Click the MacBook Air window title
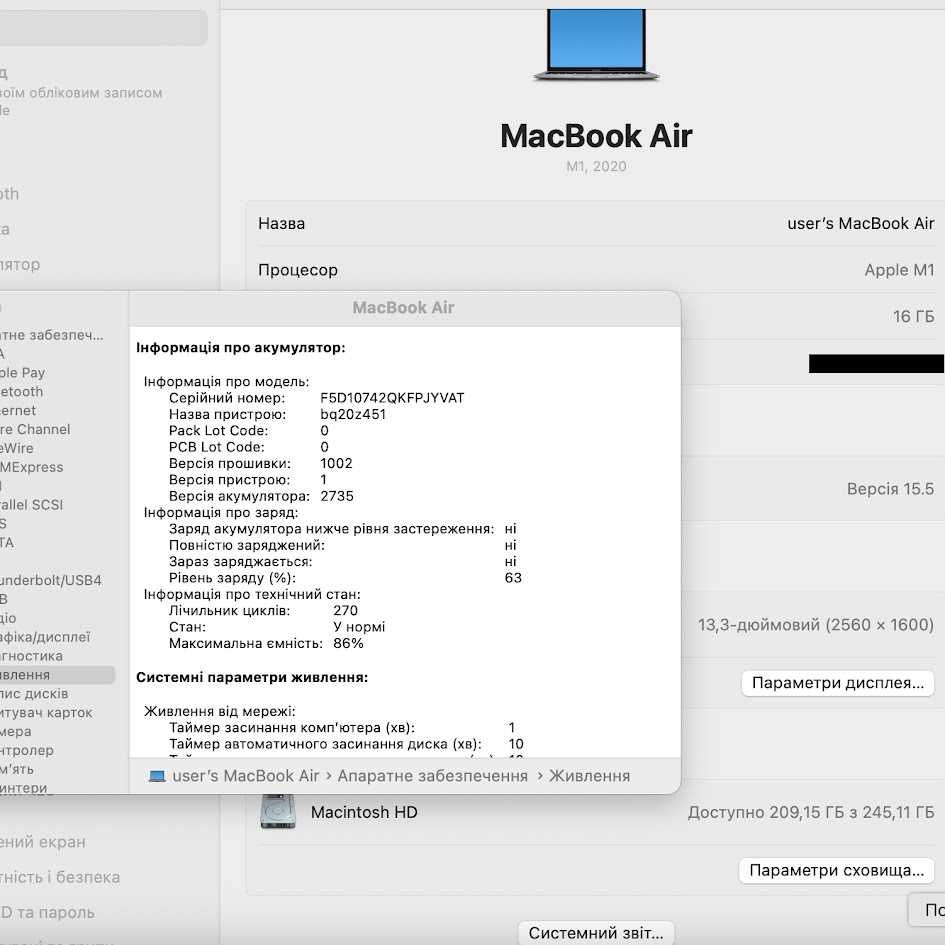Screen dimensions: 945x945 403,308
